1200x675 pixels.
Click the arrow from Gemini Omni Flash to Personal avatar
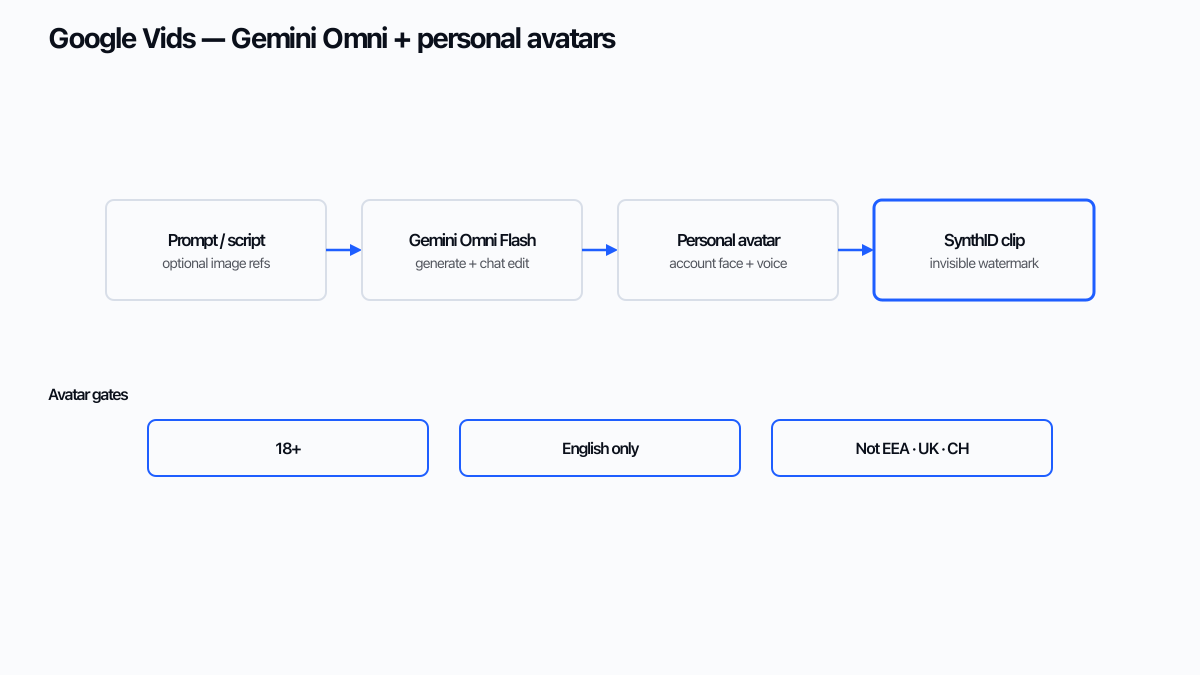[x=600, y=250]
